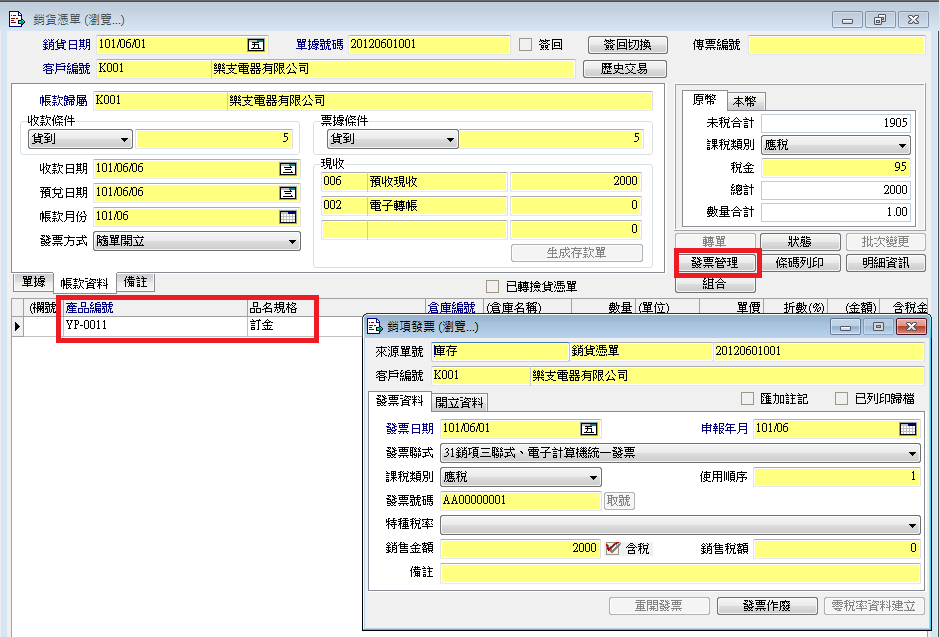Expand the 發票方式 dropdown
Viewport: 940px width, 637px height.
click(x=292, y=241)
